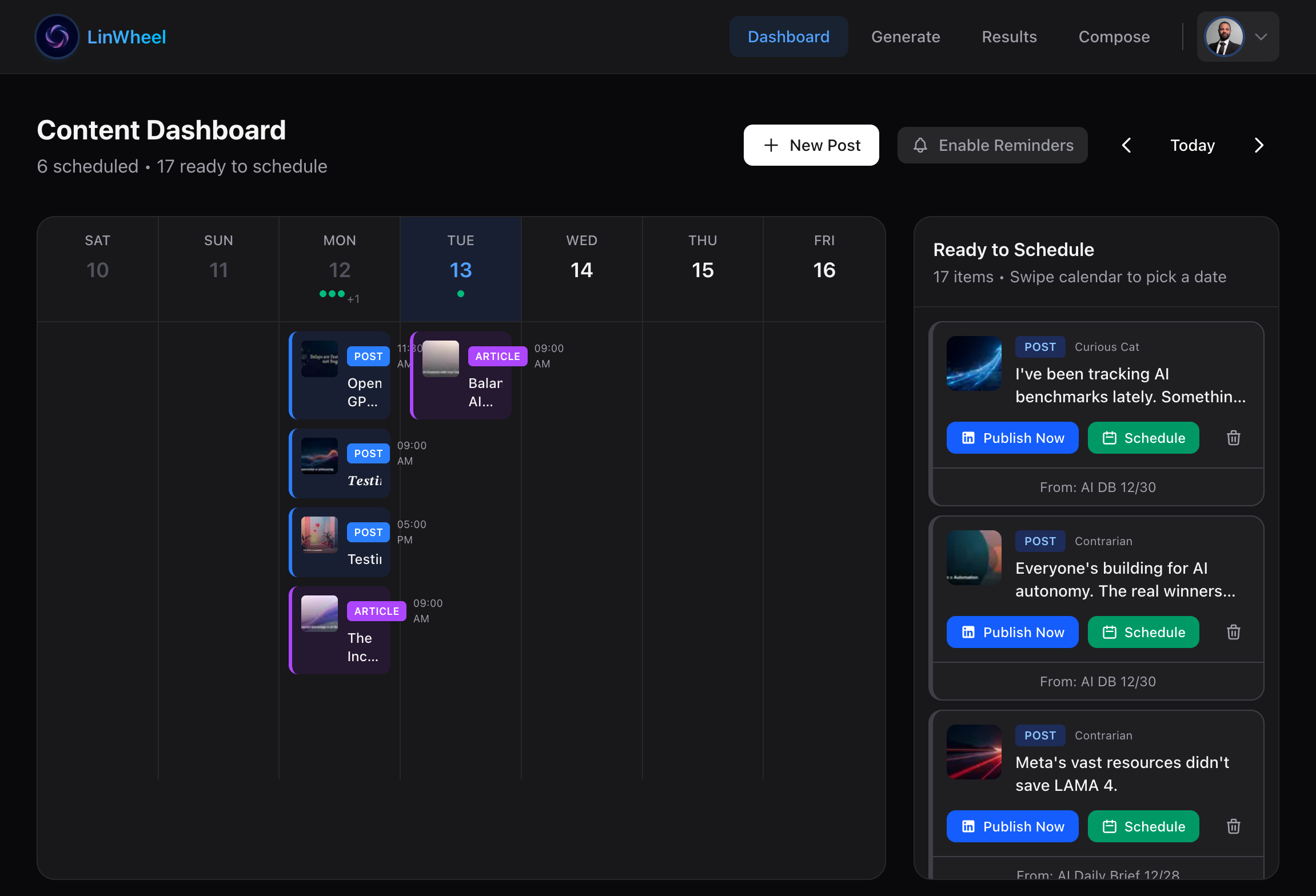
Task: Click the LinkedIn icon on Curious Cat's Publish Now
Action: click(968, 438)
